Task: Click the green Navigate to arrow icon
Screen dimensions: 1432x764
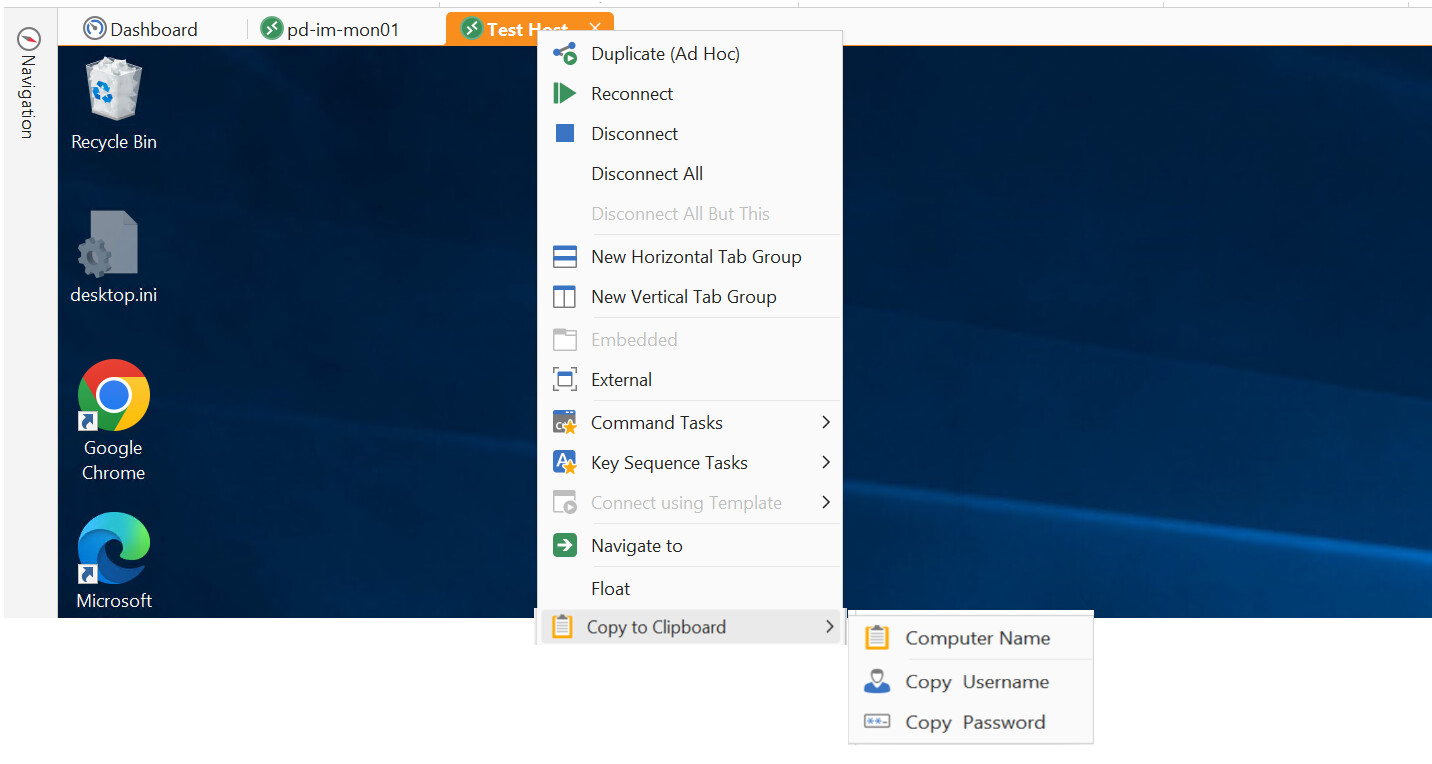Action: pos(565,546)
